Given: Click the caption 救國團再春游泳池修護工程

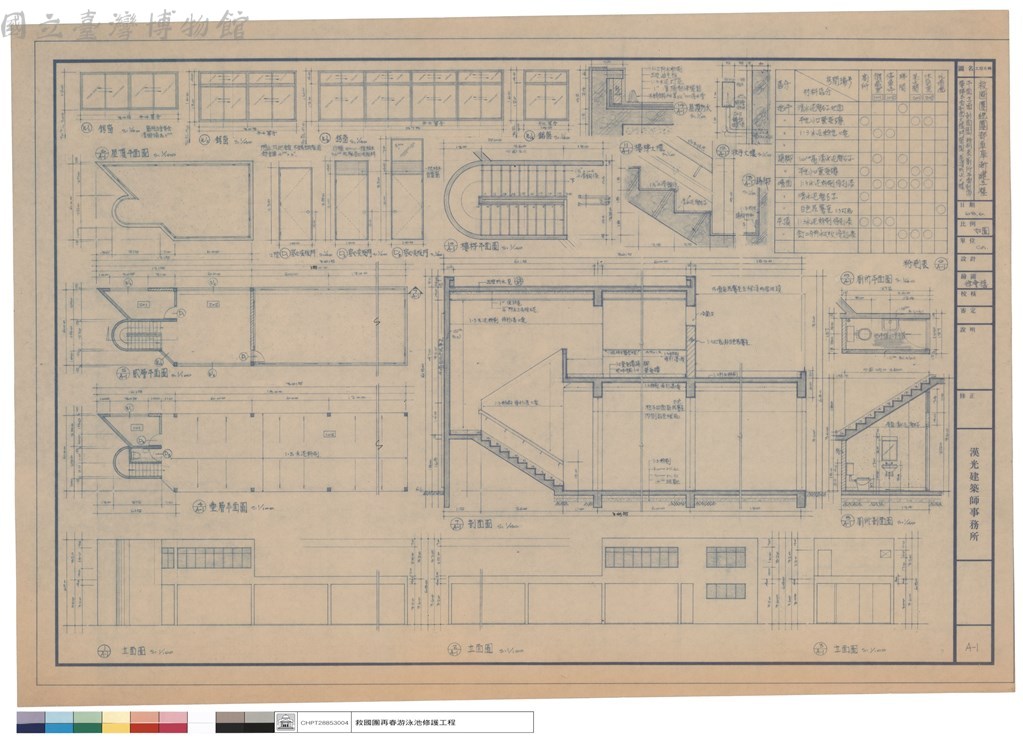Looking at the screenshot, I should [x=405, y=723].
